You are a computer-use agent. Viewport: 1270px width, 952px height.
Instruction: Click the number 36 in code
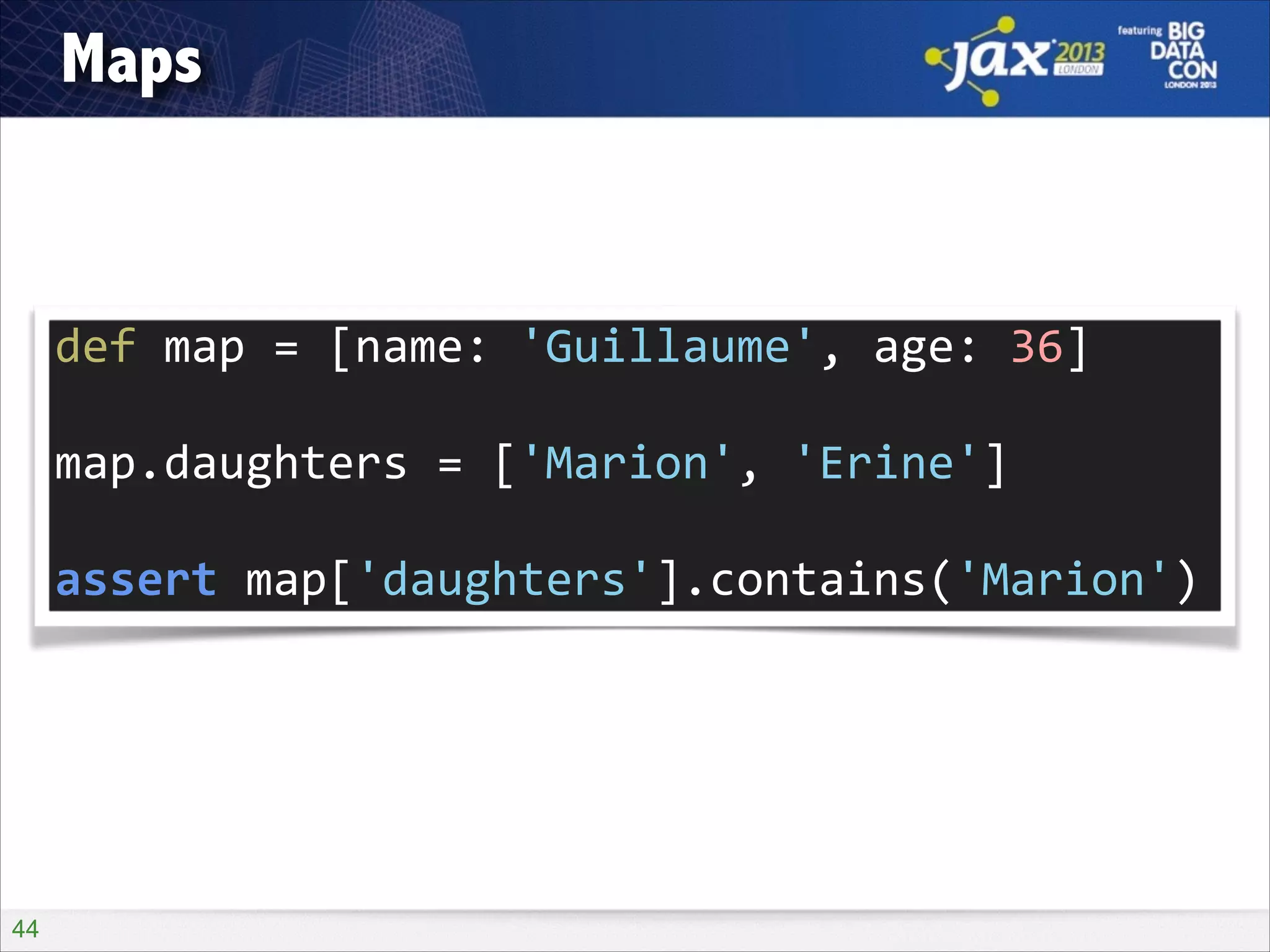coord(1037,346)
